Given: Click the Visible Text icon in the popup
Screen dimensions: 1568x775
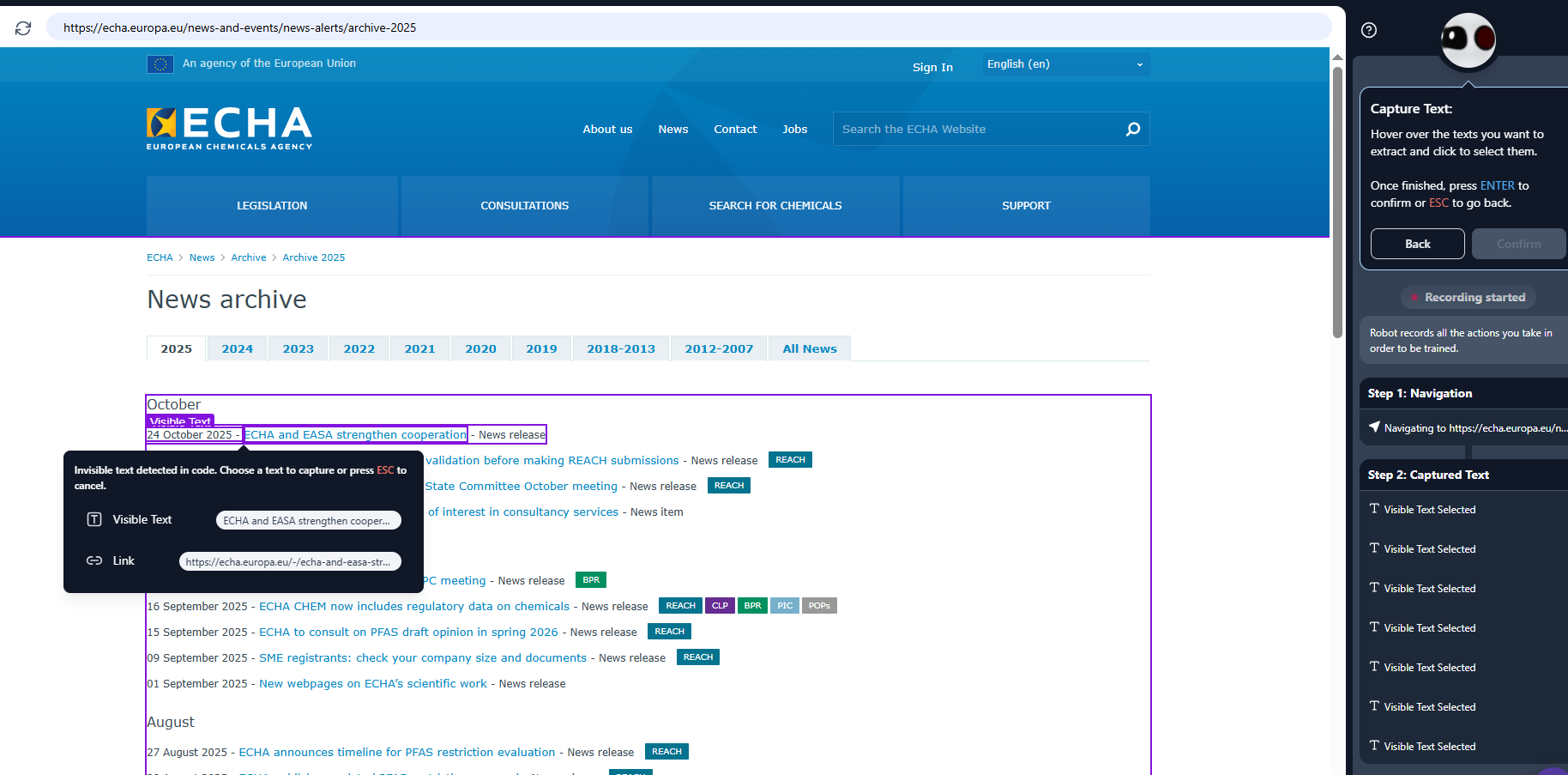Looking at the screenshot, I should point(94,519).
